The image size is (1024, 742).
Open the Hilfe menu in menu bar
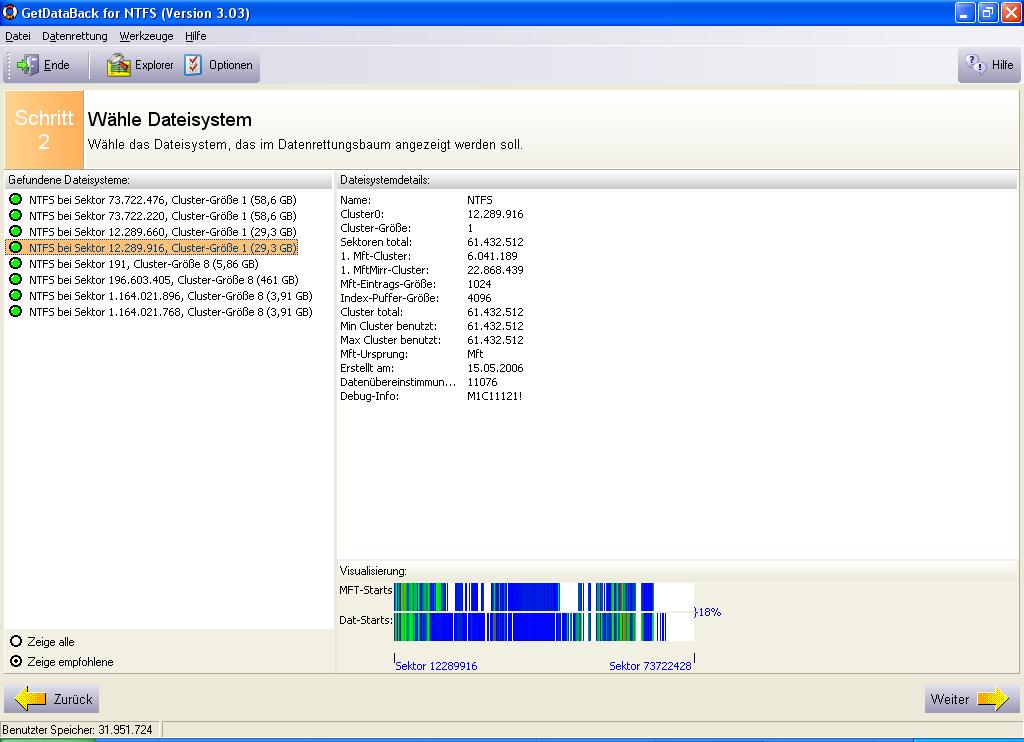click(195, 36)
